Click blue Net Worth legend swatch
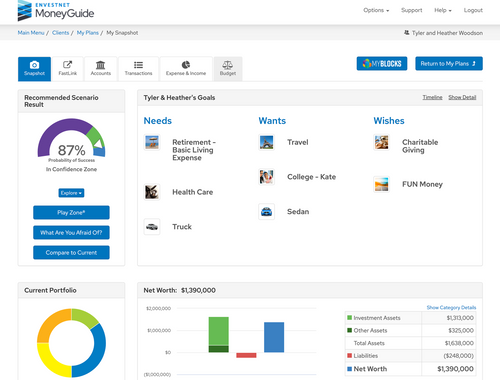Image resolution: width=500 pixels, height=380 pixels. 349,369
